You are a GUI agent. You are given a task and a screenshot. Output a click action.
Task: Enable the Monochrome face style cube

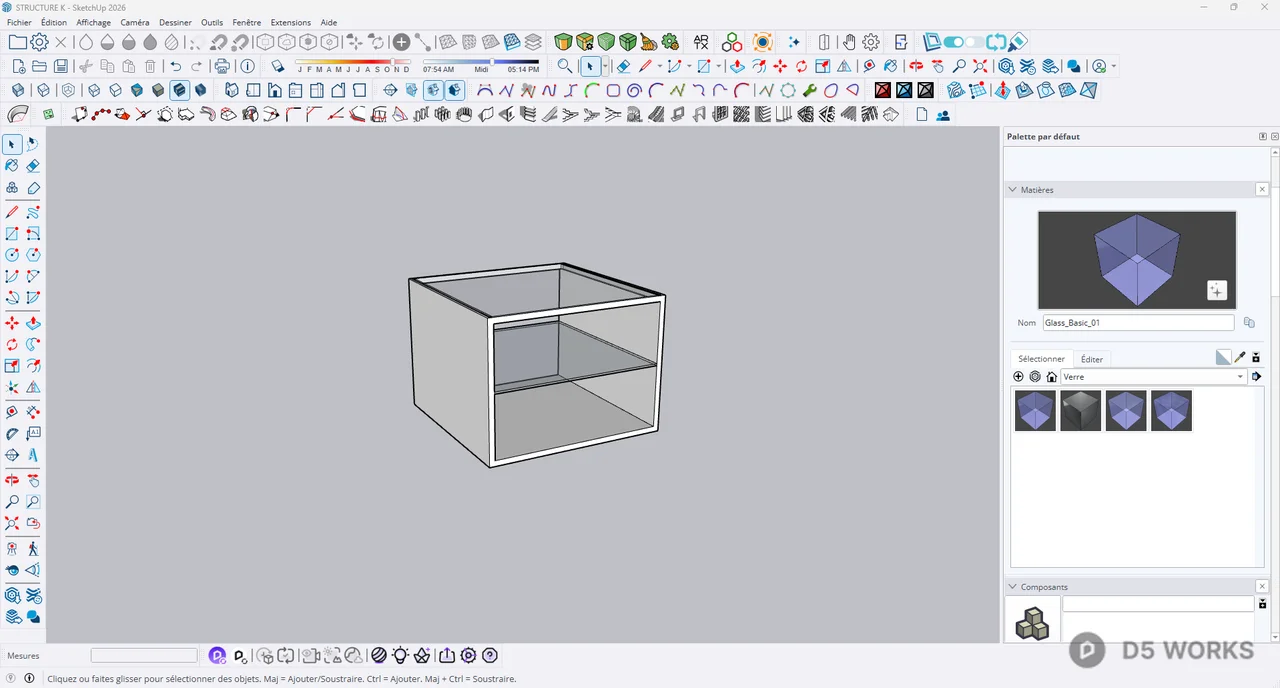[x=200, y=90]
